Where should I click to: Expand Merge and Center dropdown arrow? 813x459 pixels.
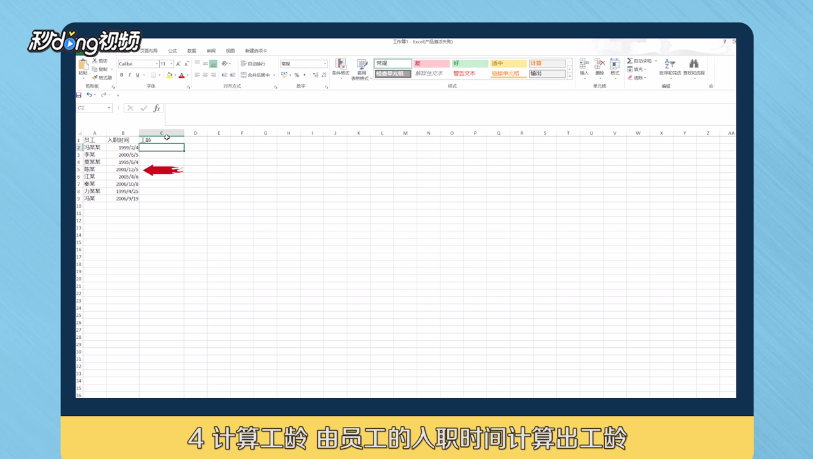(274, 75)
